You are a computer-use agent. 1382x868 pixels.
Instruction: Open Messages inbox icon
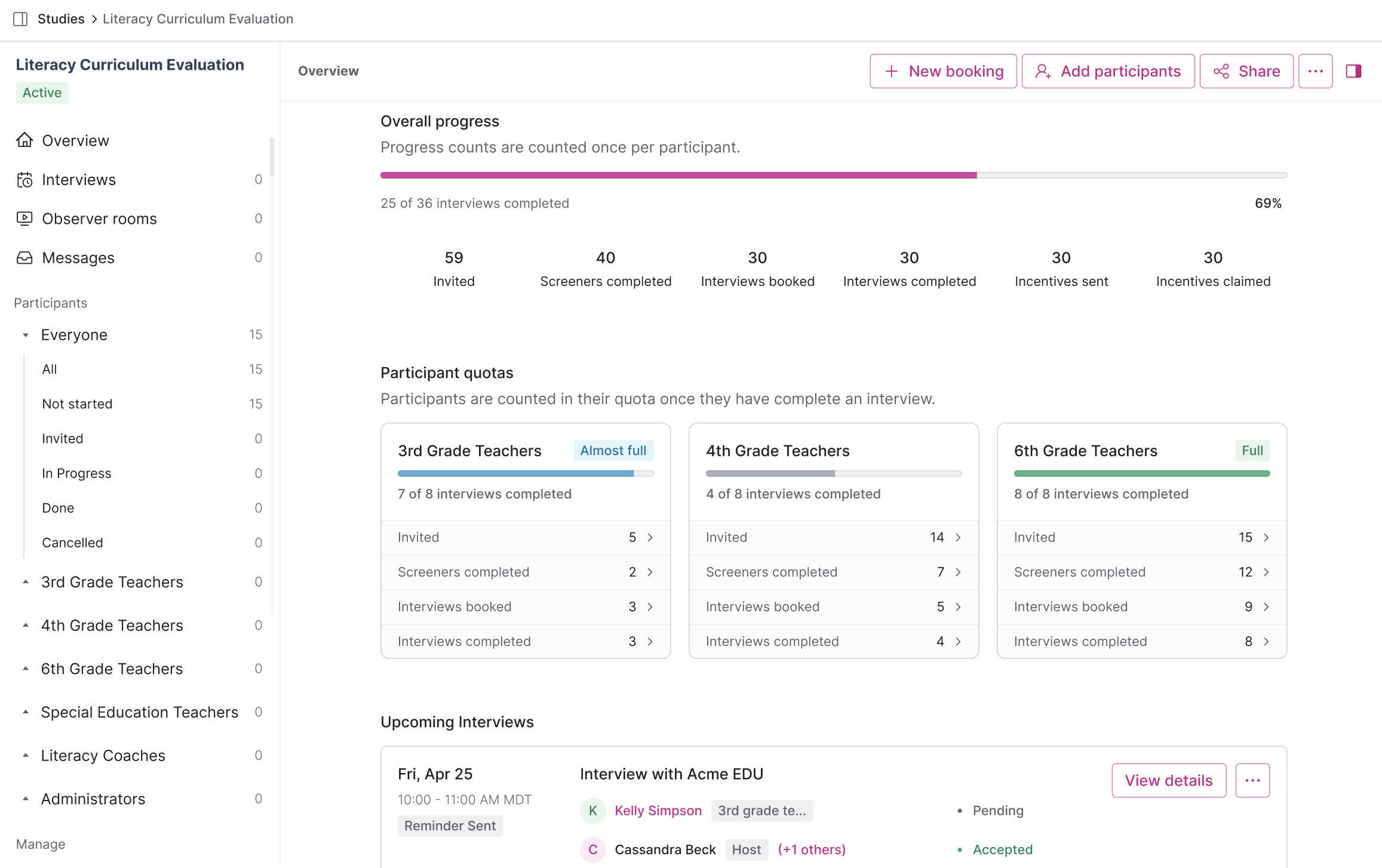tap(24, 258)
